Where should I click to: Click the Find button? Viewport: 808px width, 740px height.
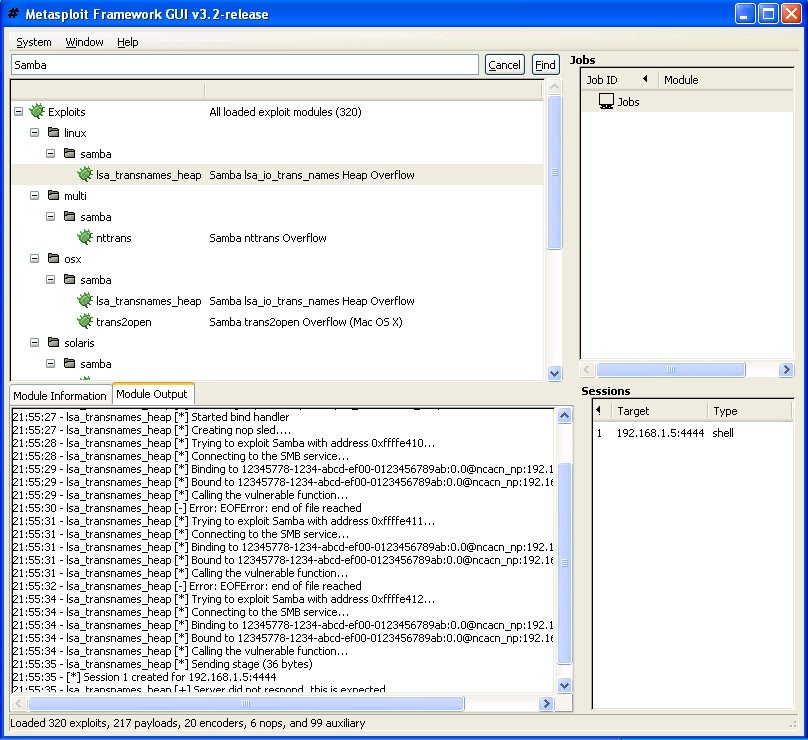545,65
